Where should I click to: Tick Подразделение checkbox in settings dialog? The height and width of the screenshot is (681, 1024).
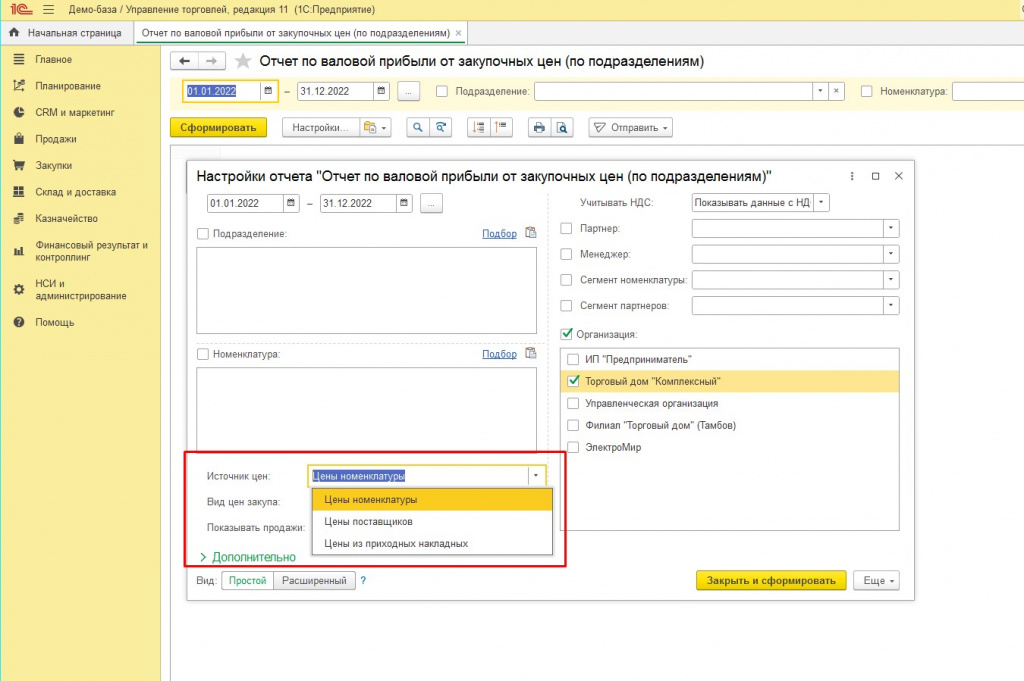click(203, 234)
